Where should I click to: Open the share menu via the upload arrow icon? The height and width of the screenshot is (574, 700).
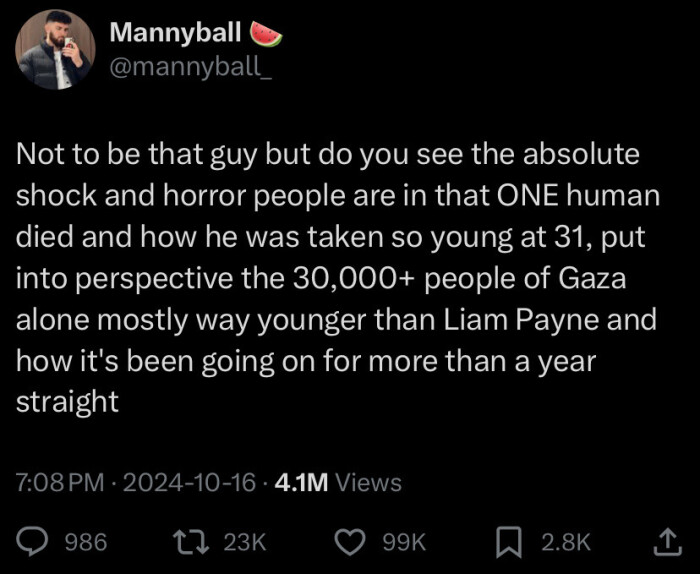click(664, 541)
